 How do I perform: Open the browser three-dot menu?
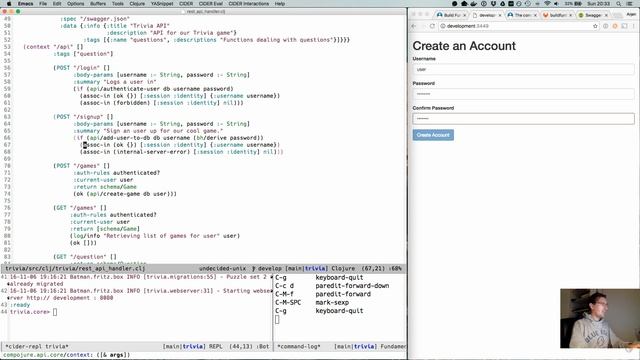634,26
